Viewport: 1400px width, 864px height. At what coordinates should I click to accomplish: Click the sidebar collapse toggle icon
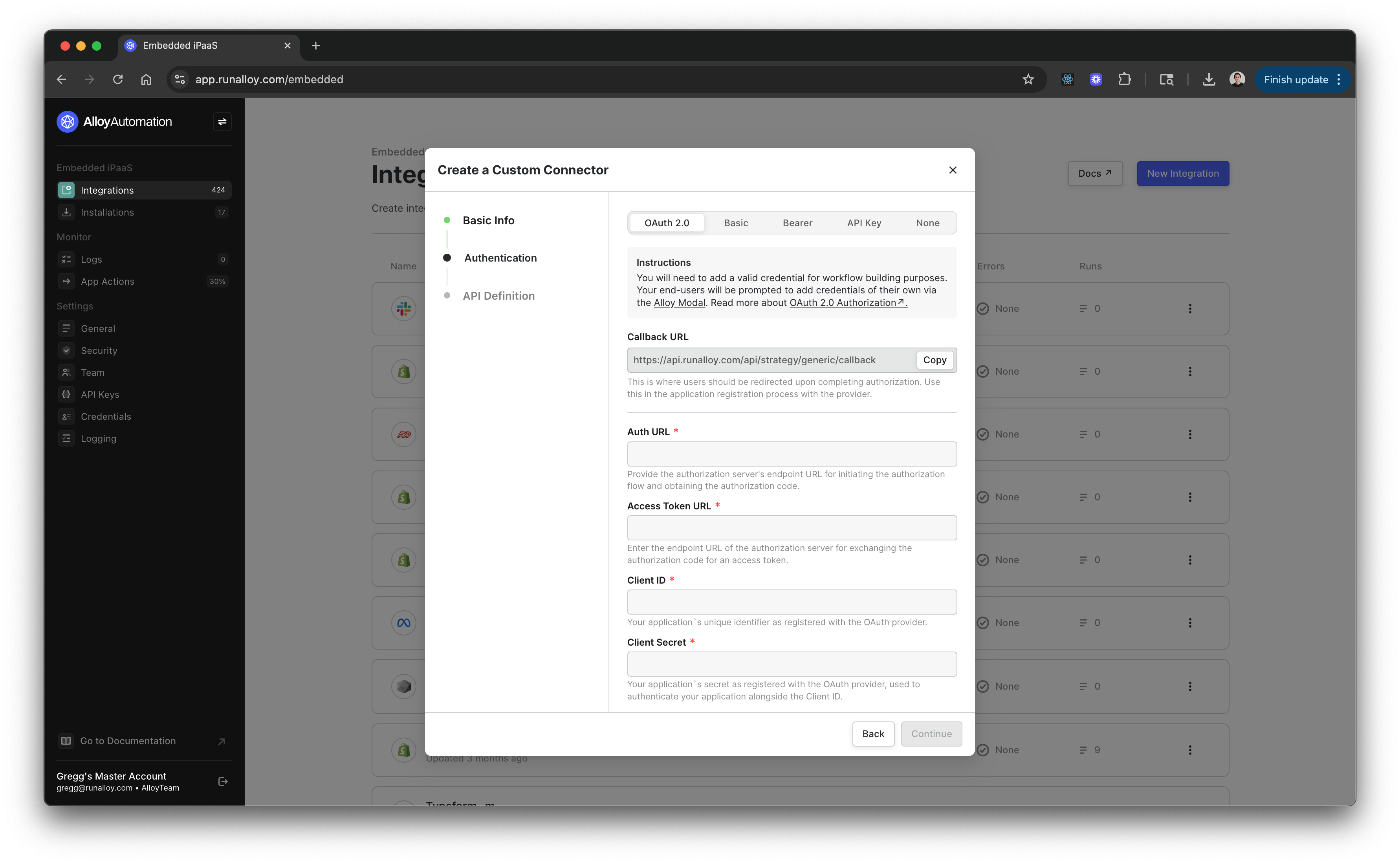coord(222,122)
